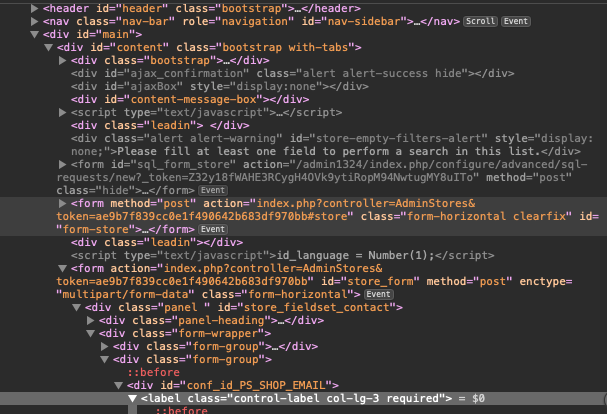Expand the first collapsed form-group div
The height and width of the screenshot is (414, 607).
click(x=104, y=346)
